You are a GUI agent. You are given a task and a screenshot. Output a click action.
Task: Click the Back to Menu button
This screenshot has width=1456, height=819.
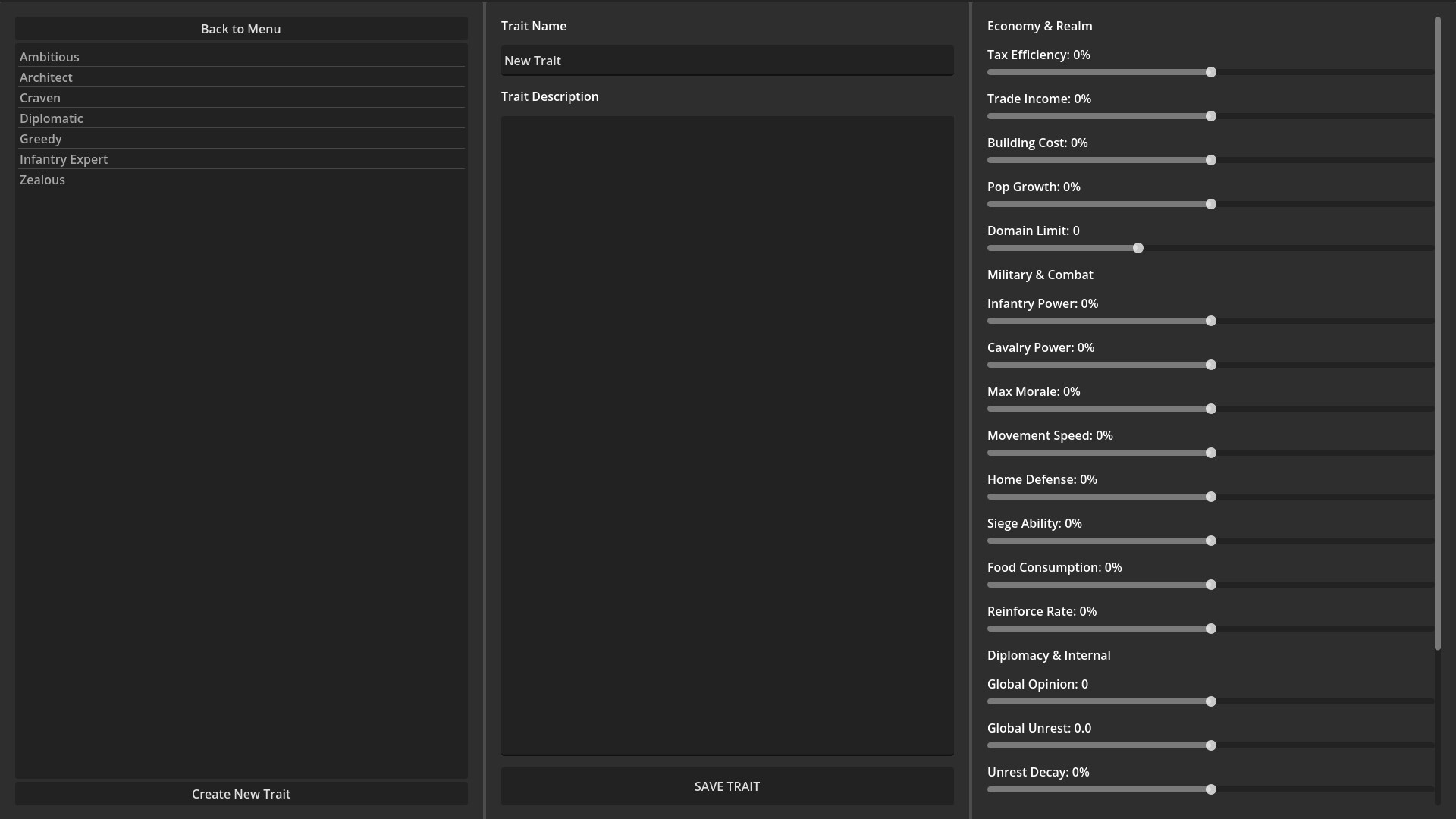point(241,29)
